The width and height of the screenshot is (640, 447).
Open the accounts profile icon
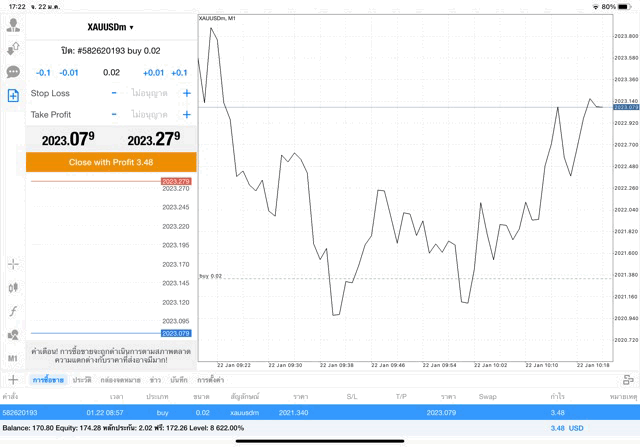13,25
